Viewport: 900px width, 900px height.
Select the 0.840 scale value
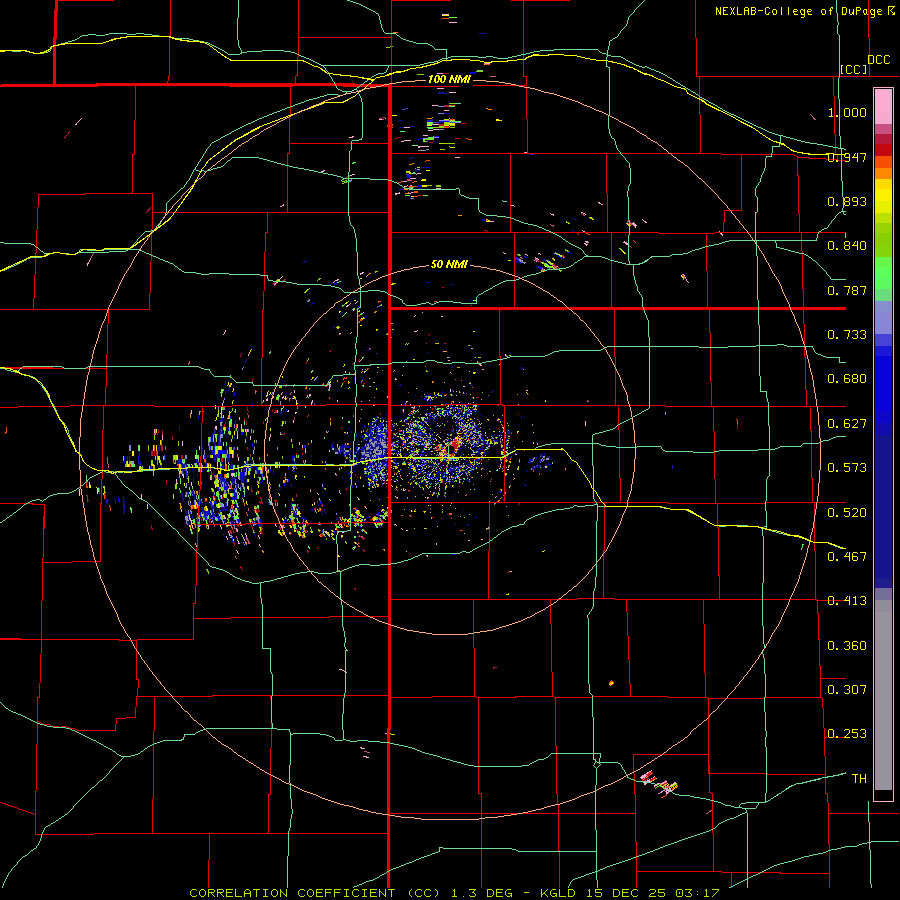[x=847, y=246]
